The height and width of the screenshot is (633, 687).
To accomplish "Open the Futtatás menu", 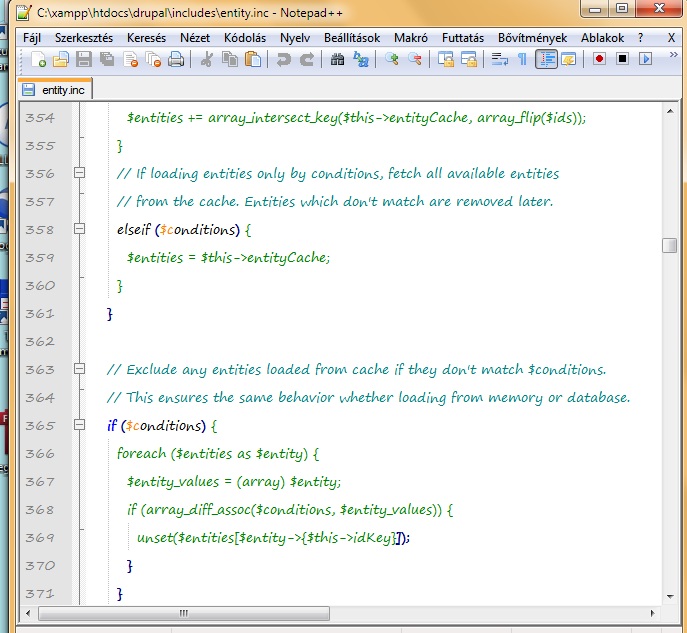I will [463, 38].
